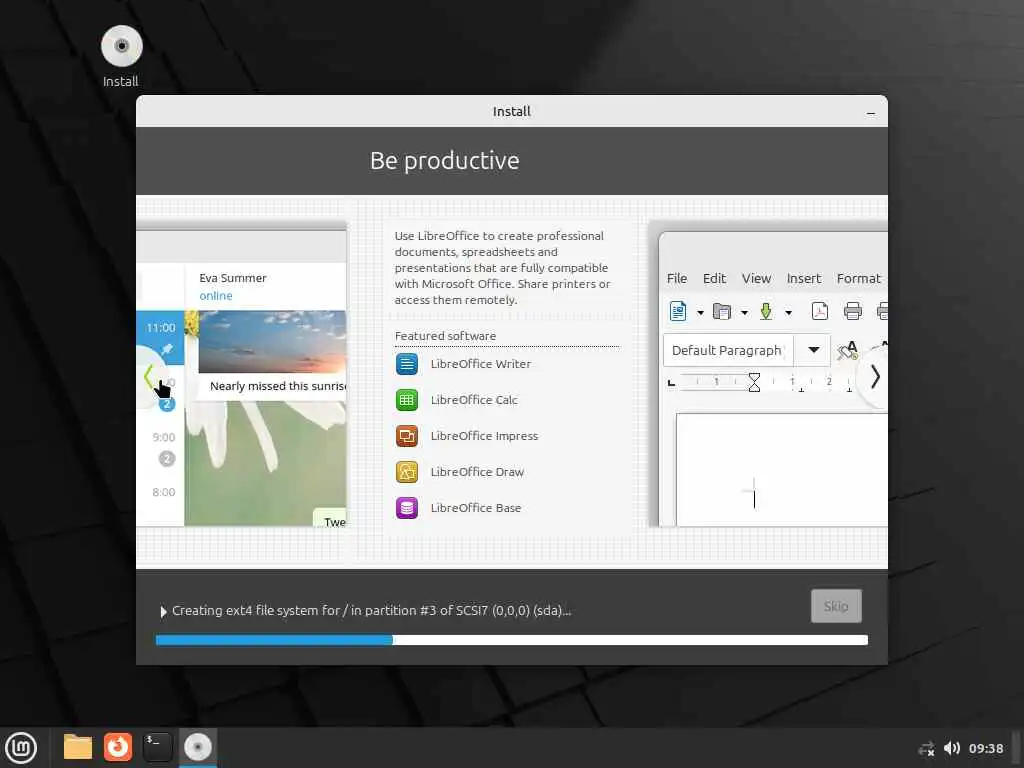Click the LibreOffice Base icon
This screenshot has width=1024, height=768.
(407, 507)
